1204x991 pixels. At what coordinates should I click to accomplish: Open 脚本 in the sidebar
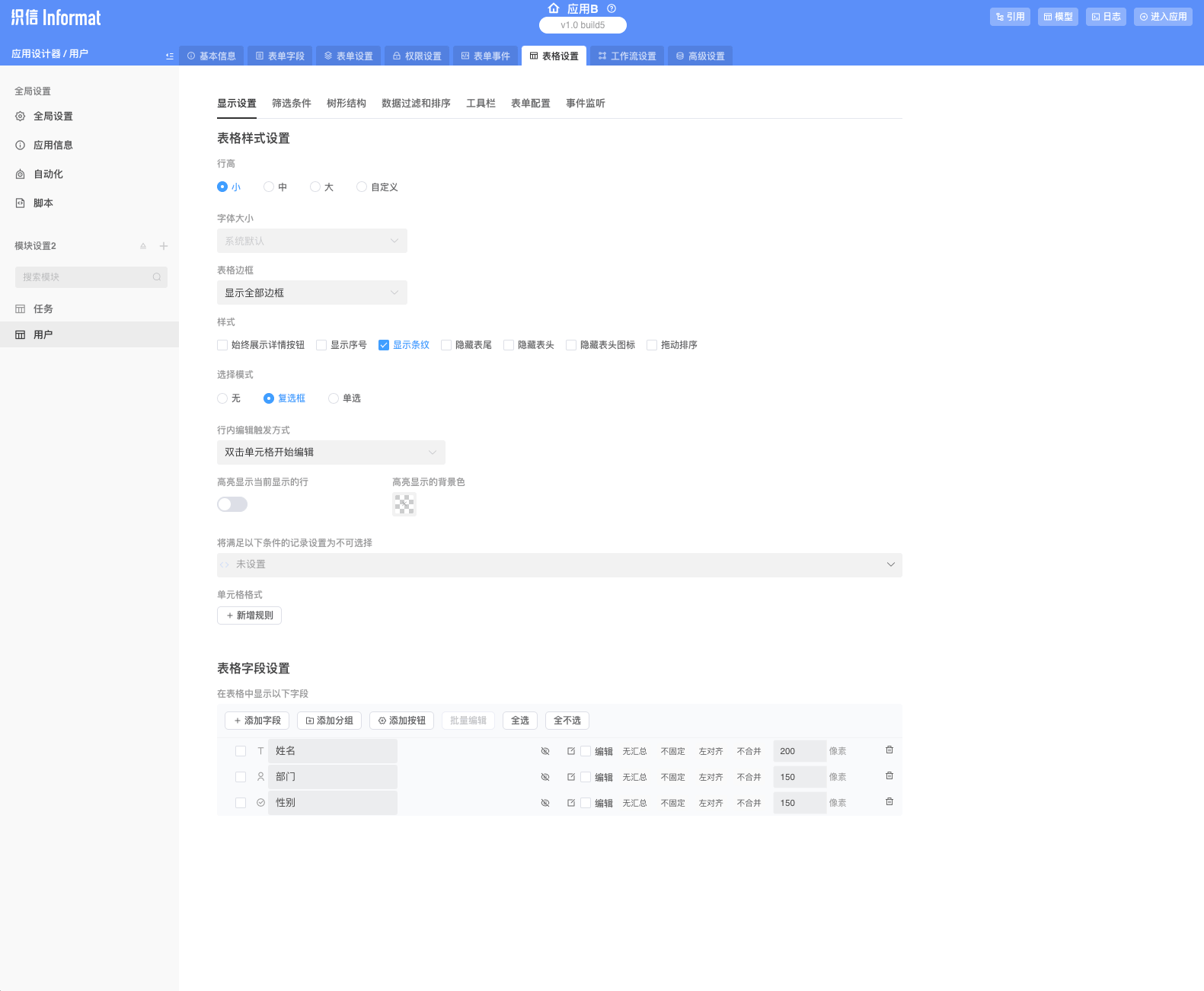(89, 203)
